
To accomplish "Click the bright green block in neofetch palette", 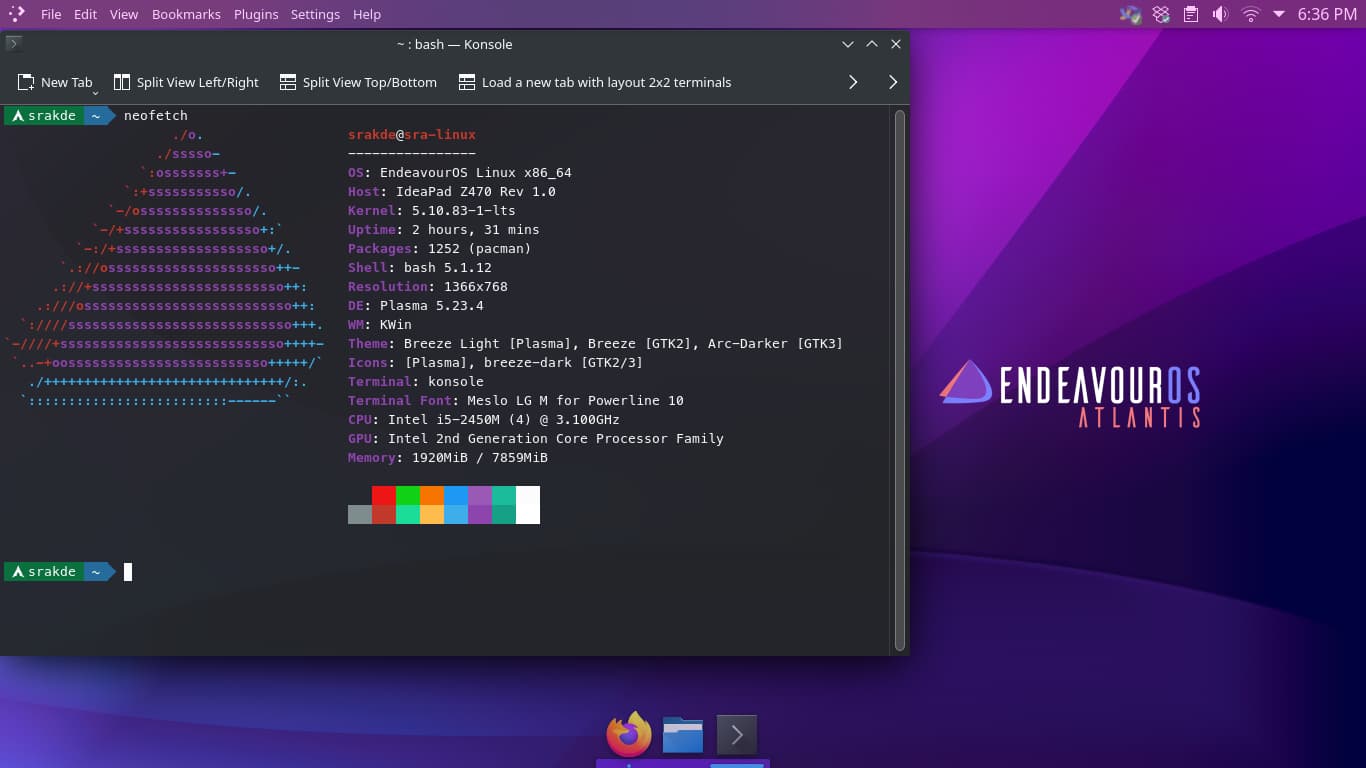I will coord(408,495).
